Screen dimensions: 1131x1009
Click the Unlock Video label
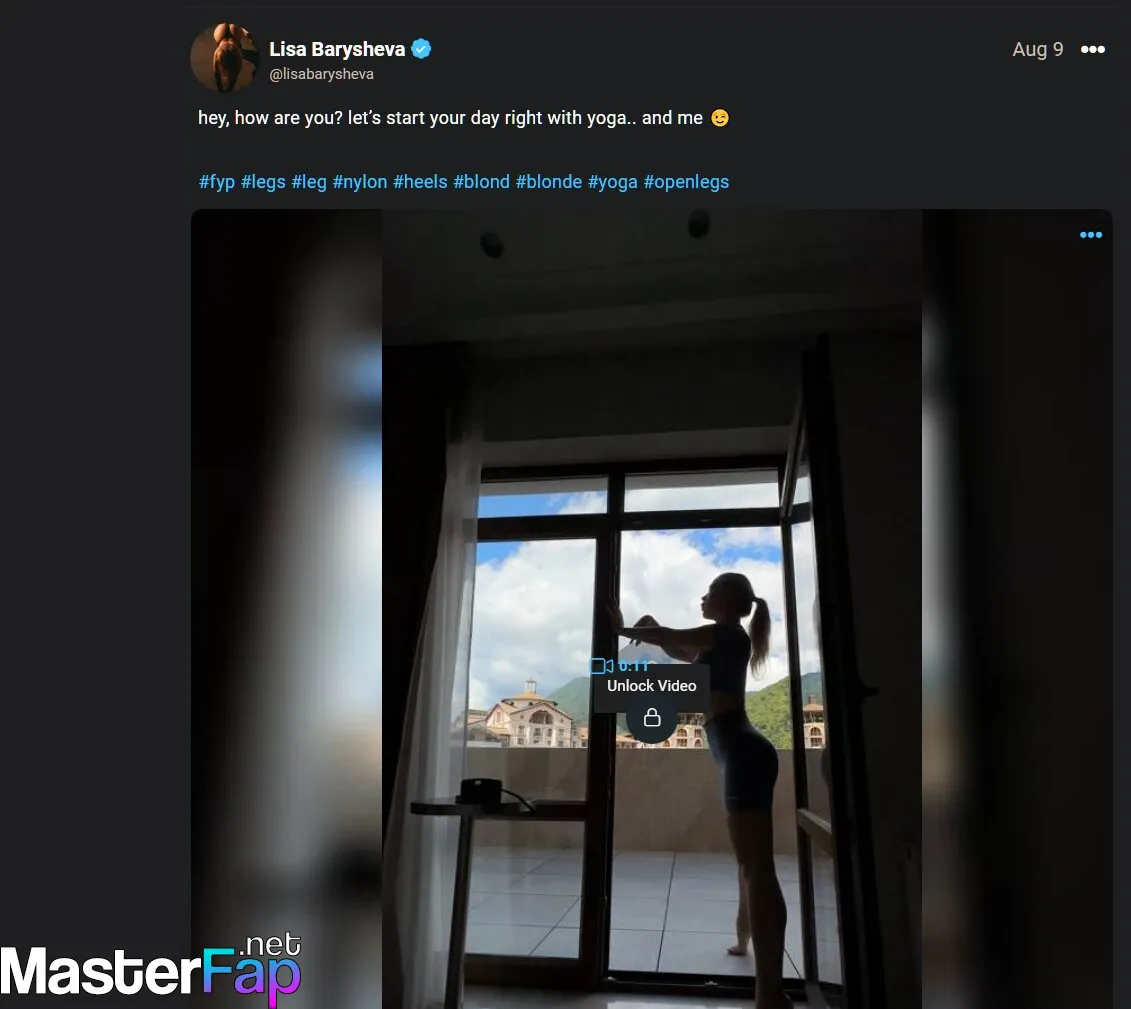(x=651, y=686)
